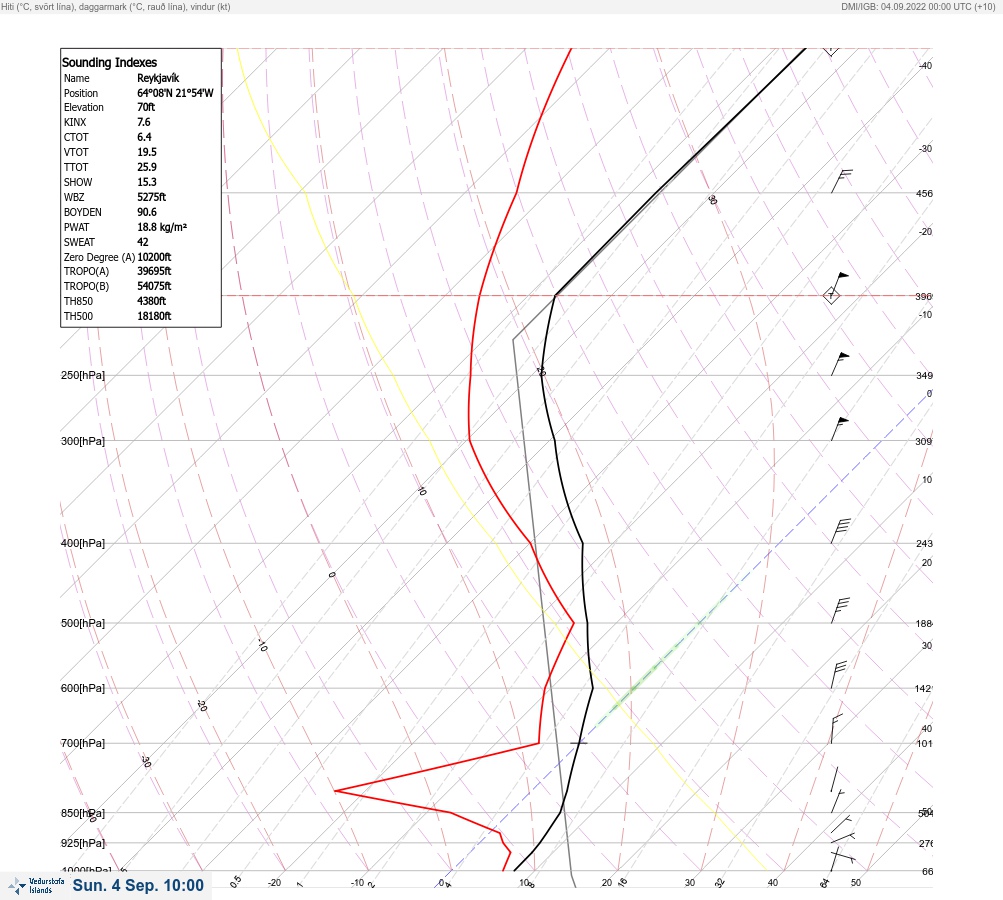The image size is (1003, 900).
Task: Click the PWAT value '18.8 kg/m²'
Action: tap(162, 227)
